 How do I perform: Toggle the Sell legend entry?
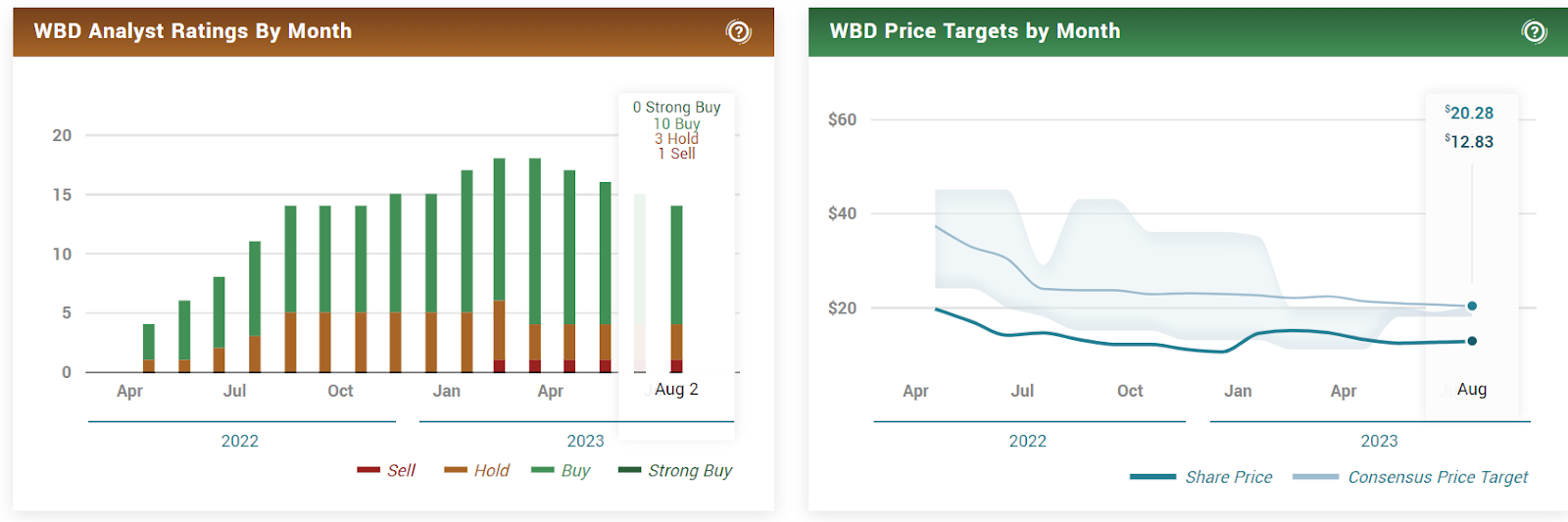pyautogui.click(x=386, y=471)
